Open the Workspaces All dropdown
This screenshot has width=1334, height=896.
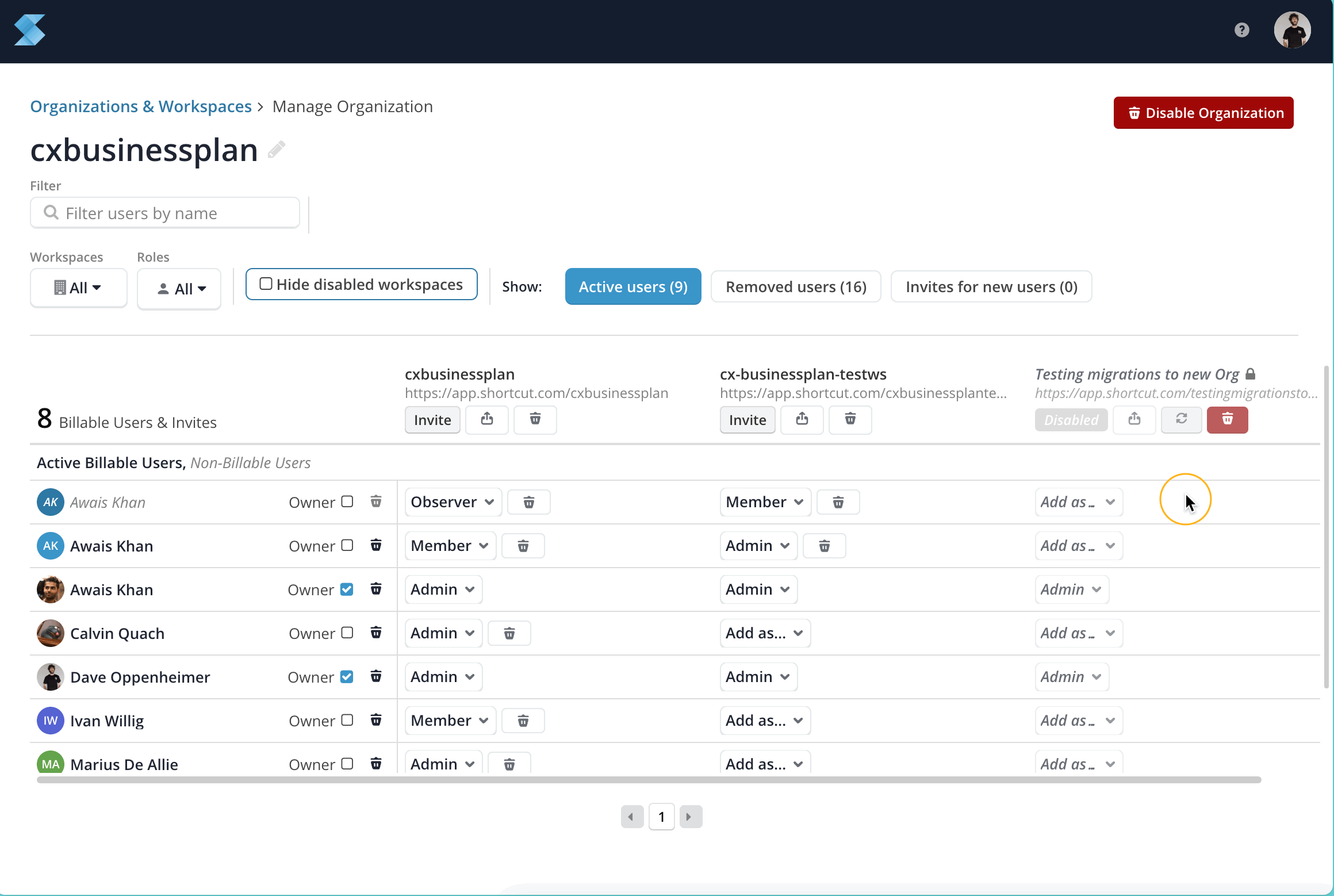pos(78,288)
